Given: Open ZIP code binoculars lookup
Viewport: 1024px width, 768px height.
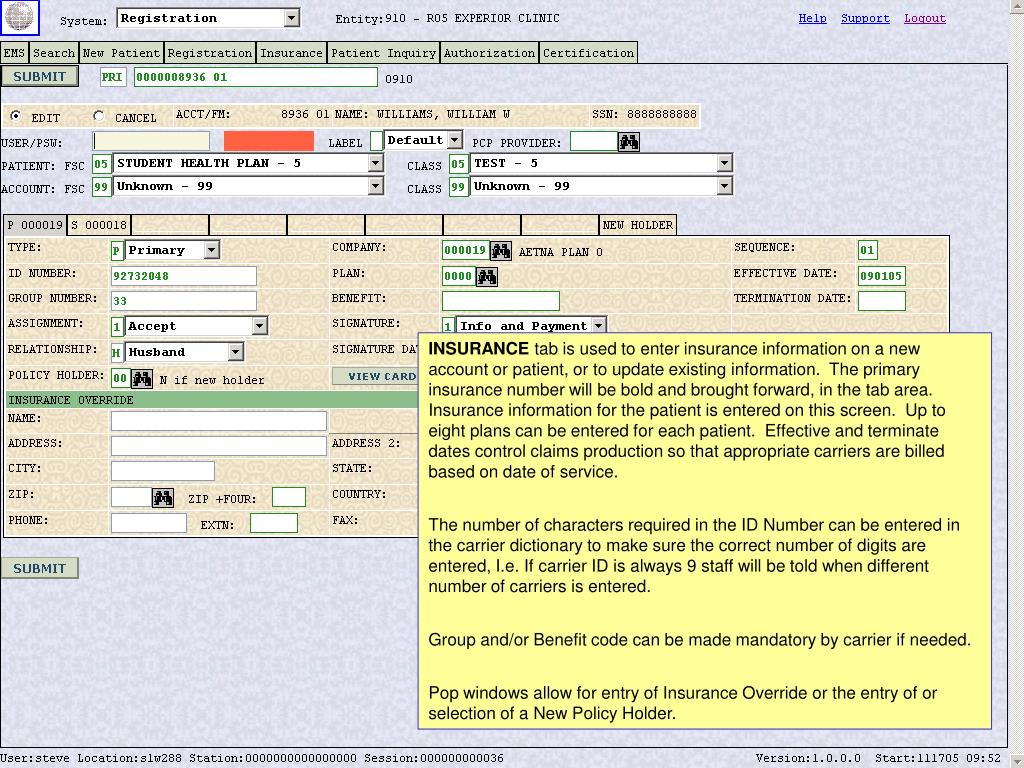Looking at the screenshot, I should click(163, 498).
